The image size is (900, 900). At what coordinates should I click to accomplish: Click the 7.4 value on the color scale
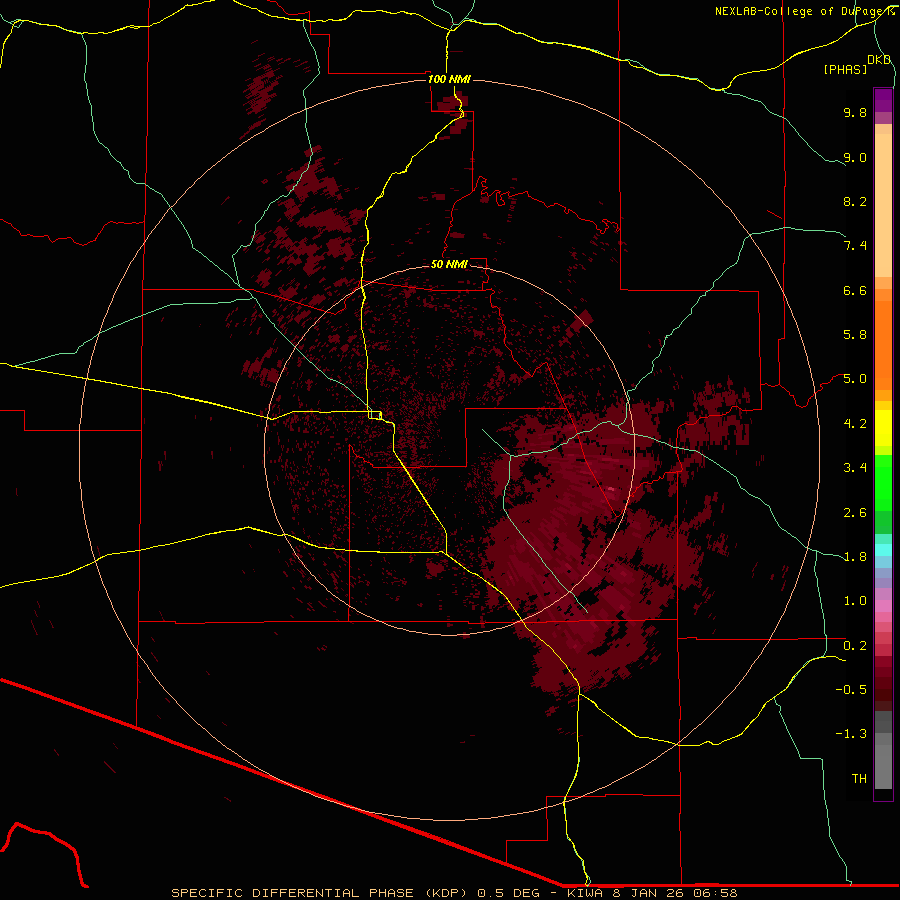[855, 246]
